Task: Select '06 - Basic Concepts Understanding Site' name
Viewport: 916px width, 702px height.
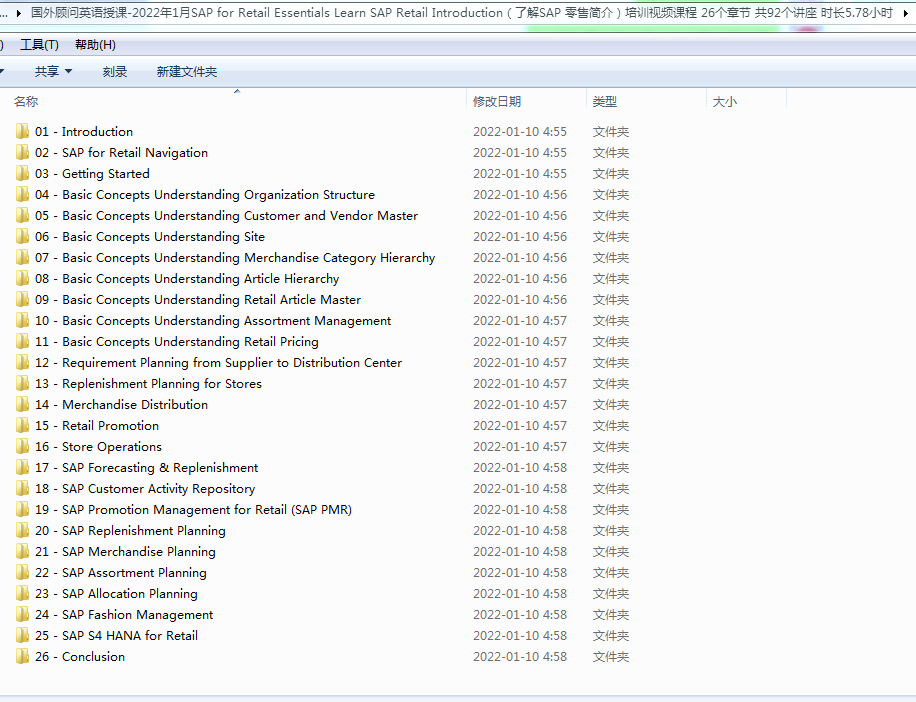Action: point(150,237)
